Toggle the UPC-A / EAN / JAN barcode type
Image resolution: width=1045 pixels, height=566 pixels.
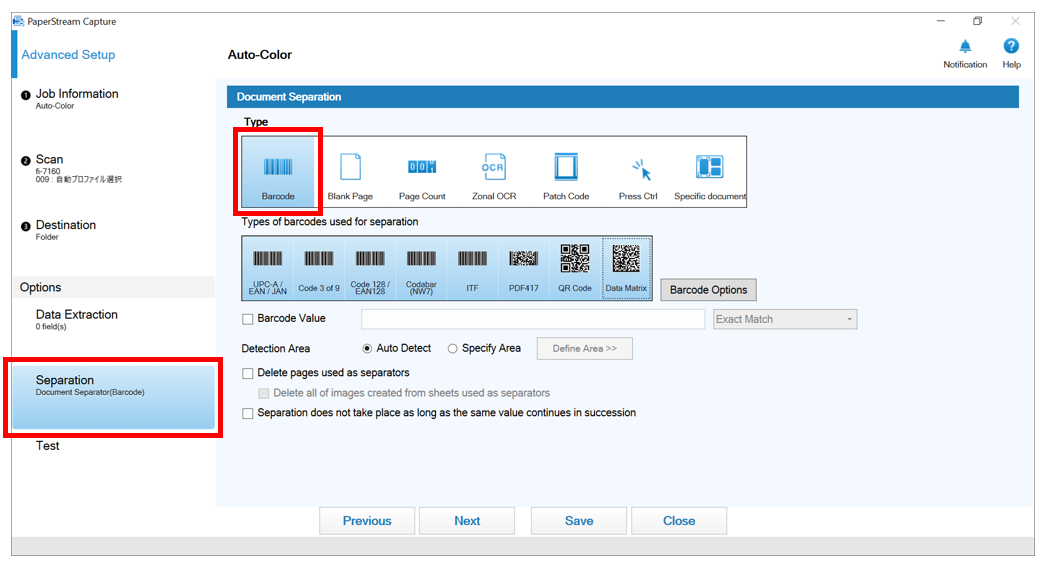click(x=268, y=268)
